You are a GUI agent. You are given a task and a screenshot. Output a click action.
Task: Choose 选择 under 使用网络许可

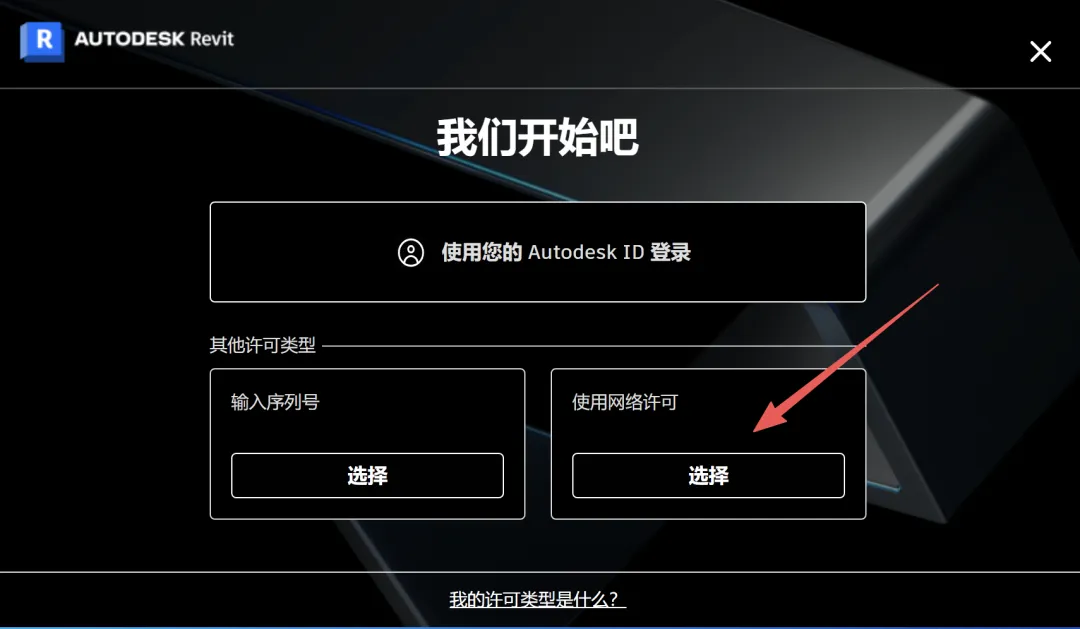pyautogui.click(x=708, y=475)
